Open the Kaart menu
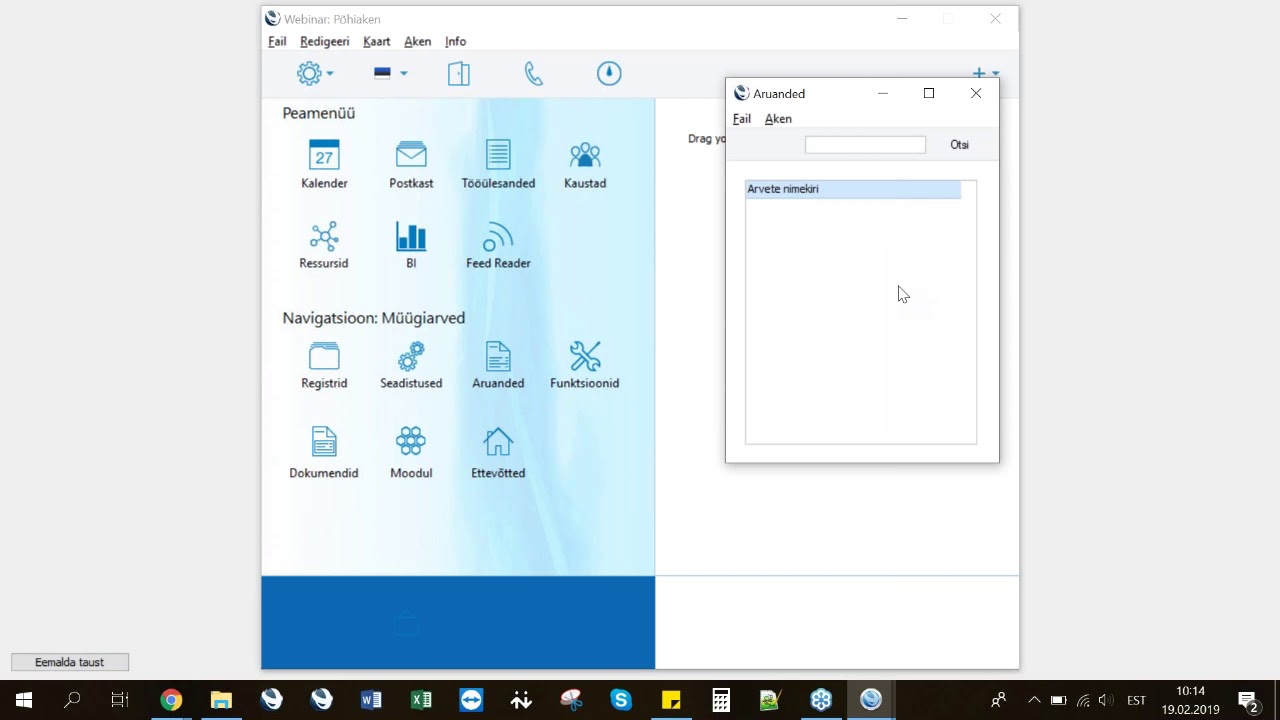This screenshot has height=720, width=1280. [x=377, y=41]
